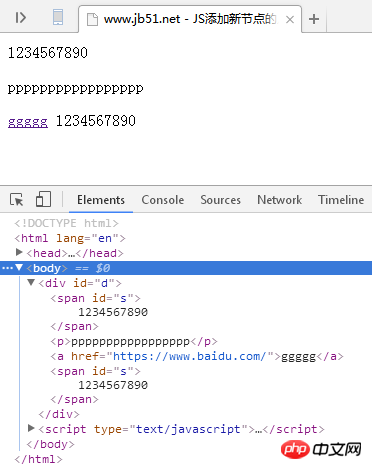Select the closing </body> tag line
The image size is (372, 469).
click(50, 444)
